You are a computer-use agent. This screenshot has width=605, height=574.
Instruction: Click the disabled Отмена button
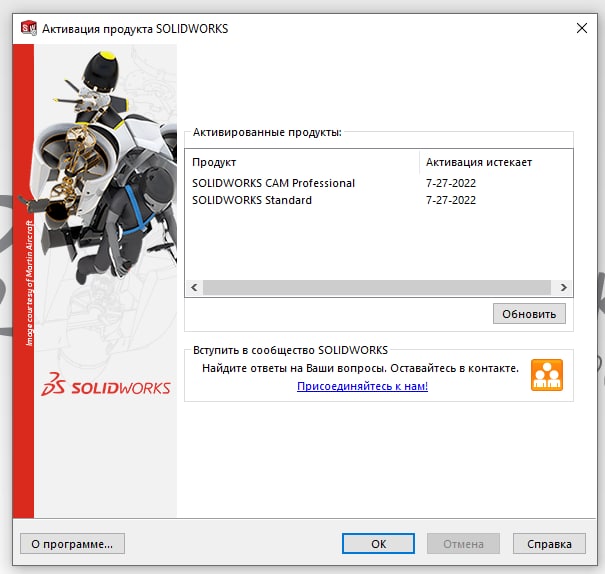(x=463, y=544)
